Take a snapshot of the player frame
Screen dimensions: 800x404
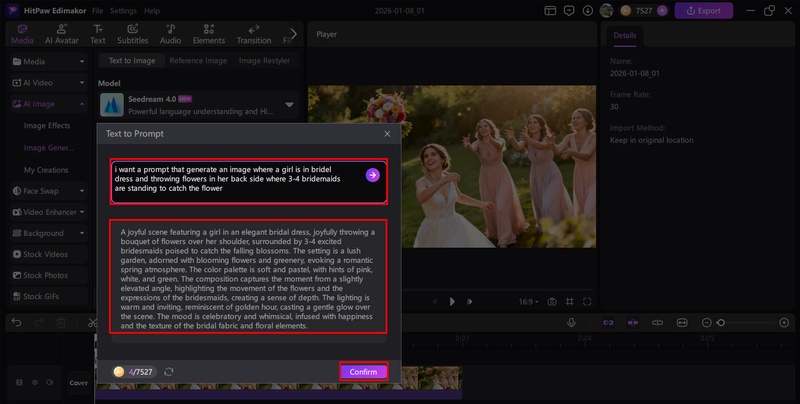[551, 301]
